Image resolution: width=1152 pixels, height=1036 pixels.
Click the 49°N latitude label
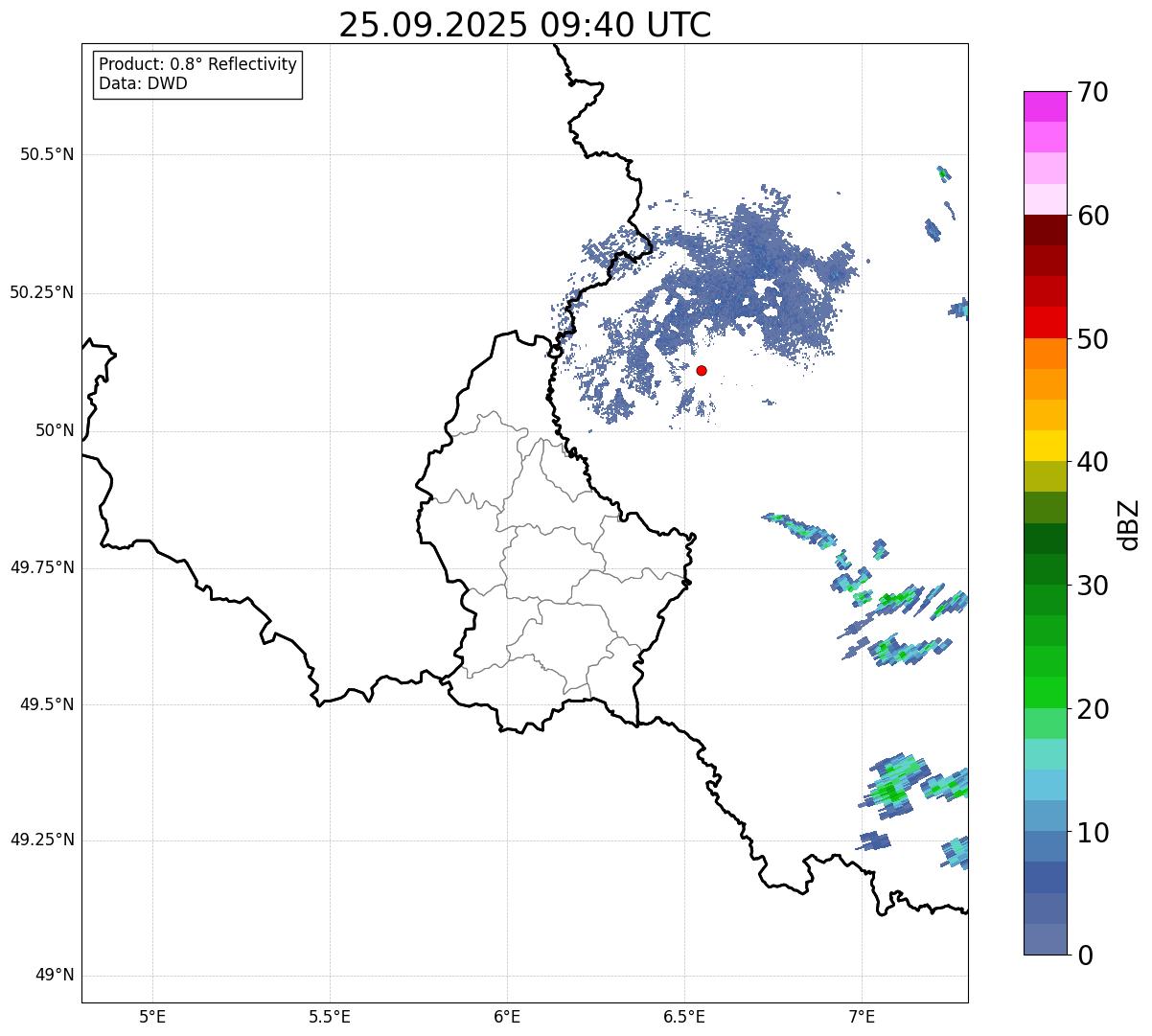click(55, 975)
